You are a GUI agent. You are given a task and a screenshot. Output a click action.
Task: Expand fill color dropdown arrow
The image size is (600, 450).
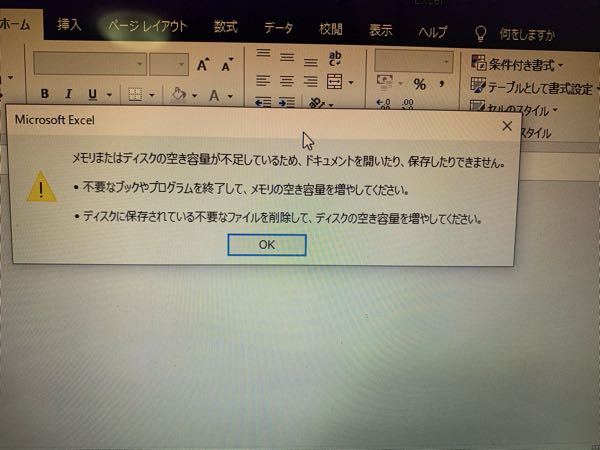[x=194, y=95]
